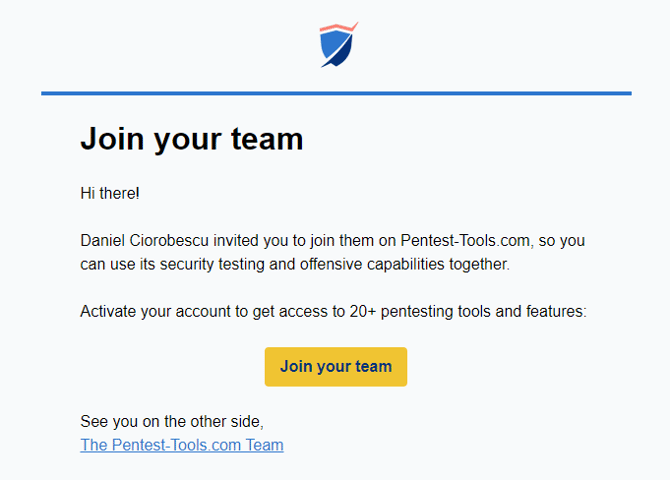
Task: Click the yellow Join your team button
Action: click(336, 367)
